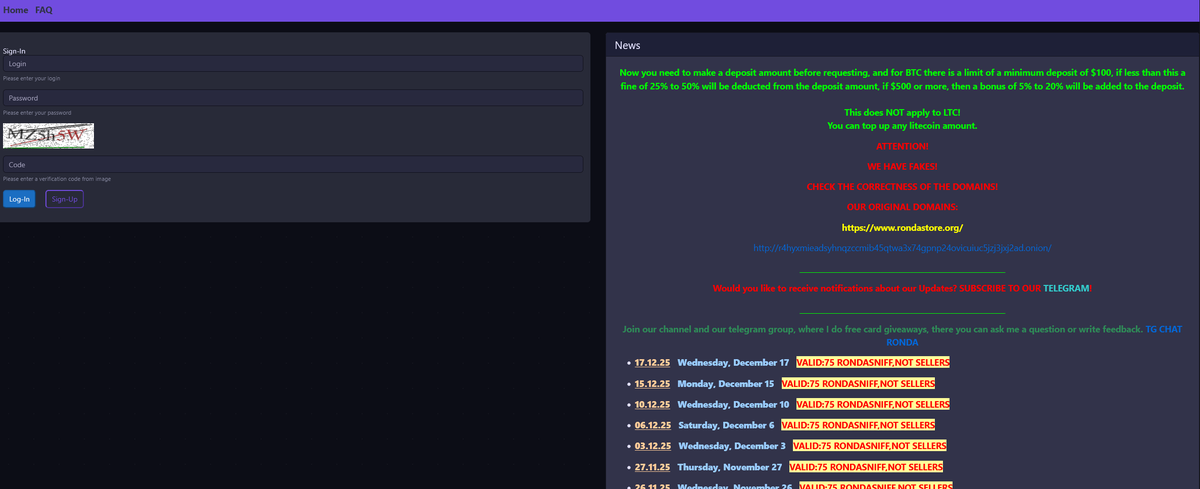
Task: Open the blue .onion domain link
Action: (x=902, y=248)
